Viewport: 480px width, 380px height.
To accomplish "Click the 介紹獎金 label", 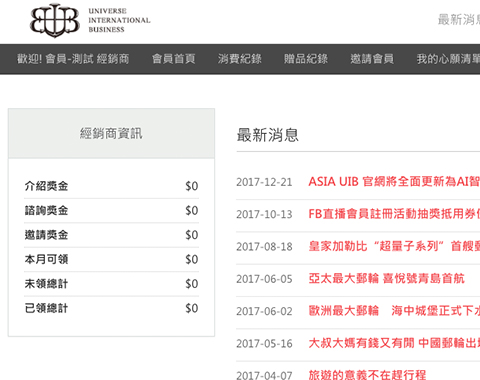I will point(46,186).
